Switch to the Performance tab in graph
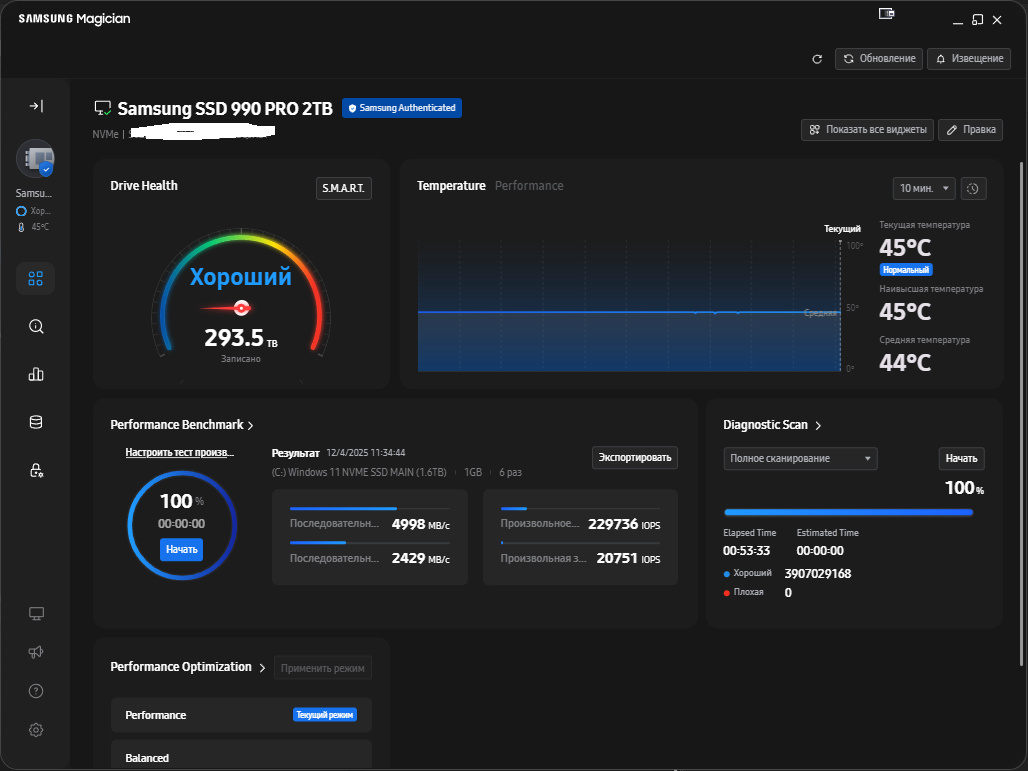 (x=529, y=186)
